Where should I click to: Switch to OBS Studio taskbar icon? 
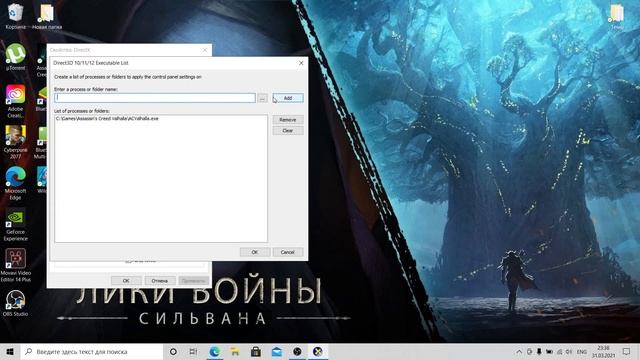[x=297, y=351]
